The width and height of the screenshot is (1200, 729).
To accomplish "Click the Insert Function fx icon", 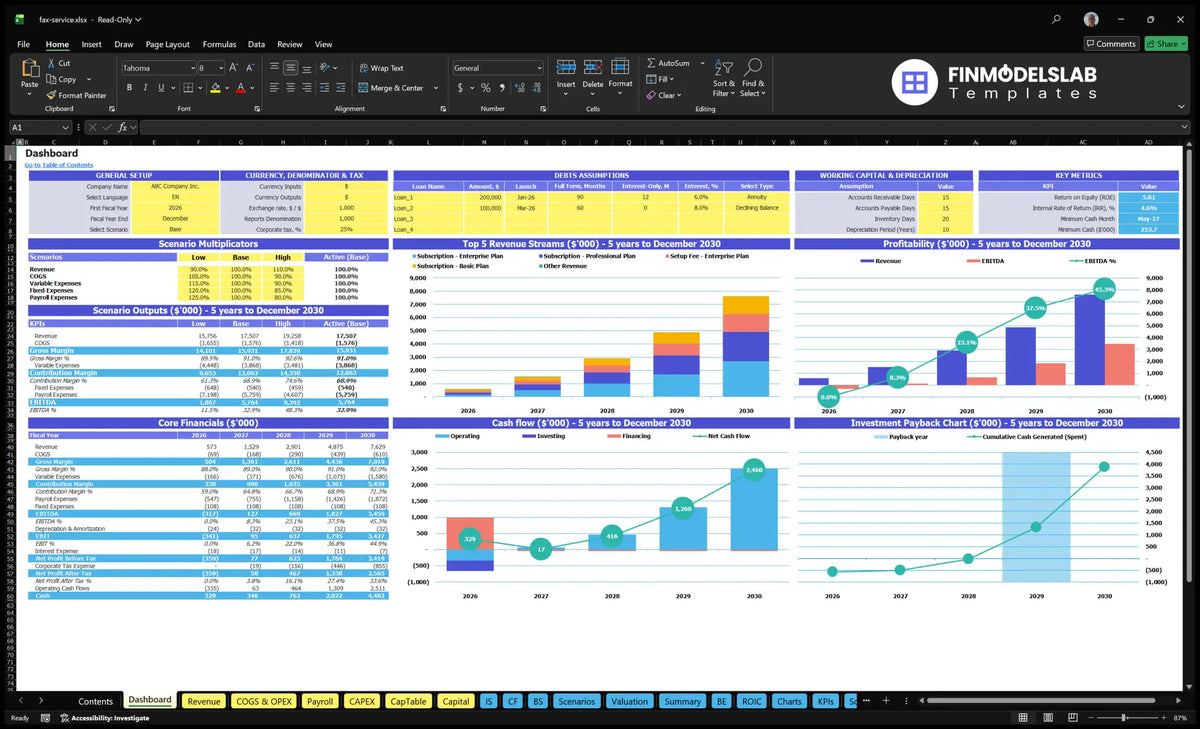I will 123,127.
